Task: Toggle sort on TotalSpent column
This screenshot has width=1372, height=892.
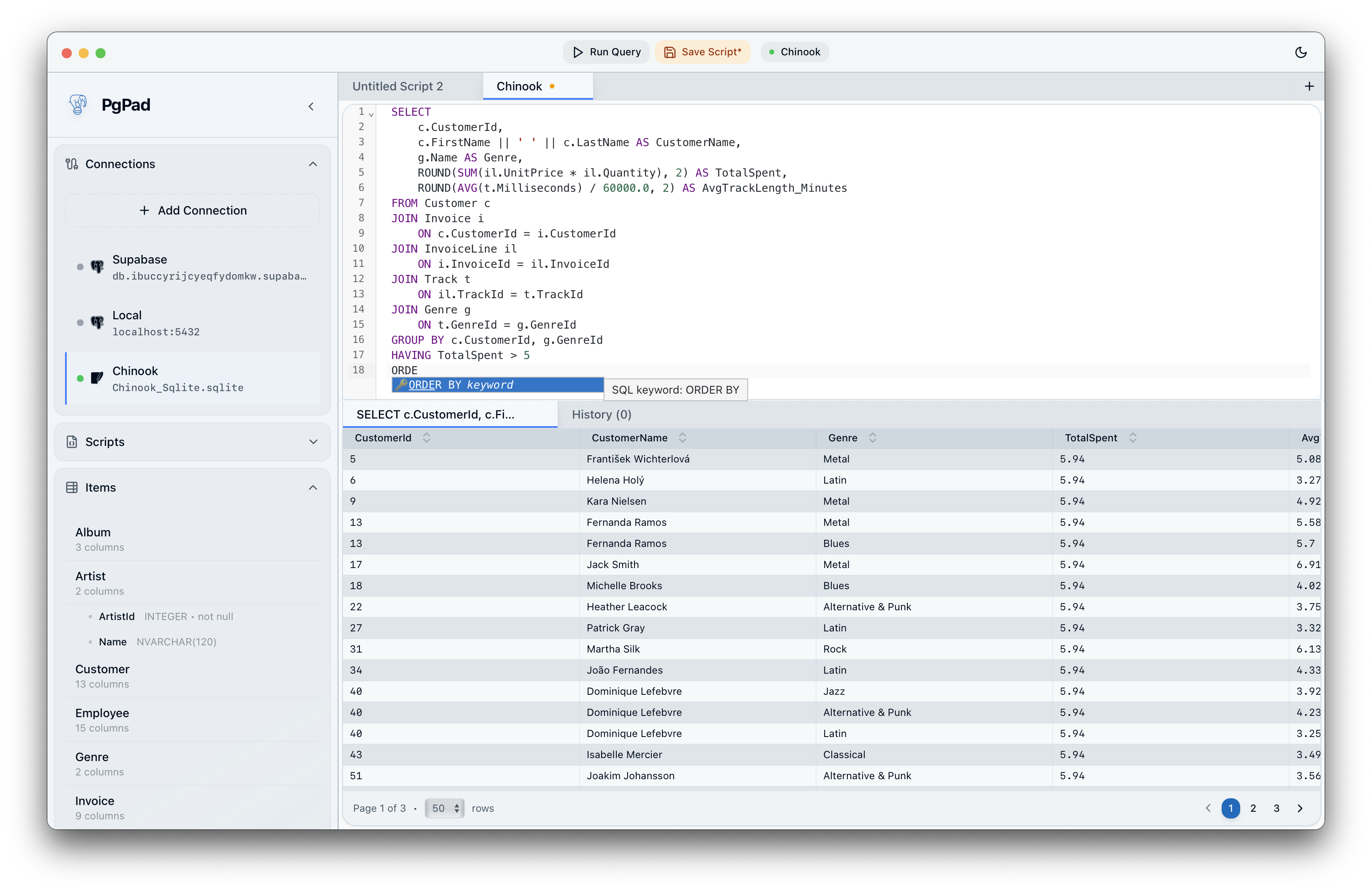Action: click(x=1132, y=438)
